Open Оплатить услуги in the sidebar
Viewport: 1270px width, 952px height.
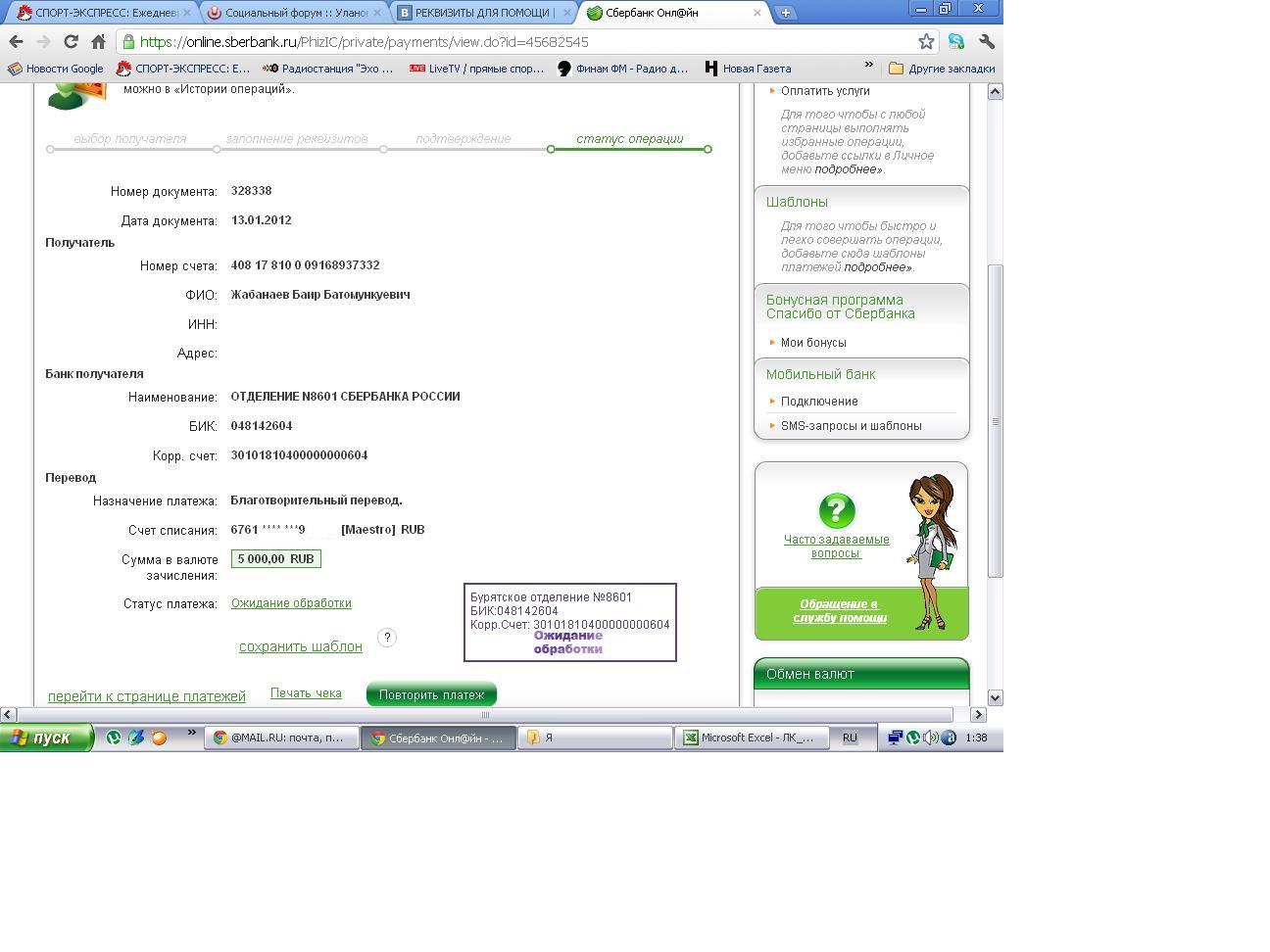tap(825, 91)
